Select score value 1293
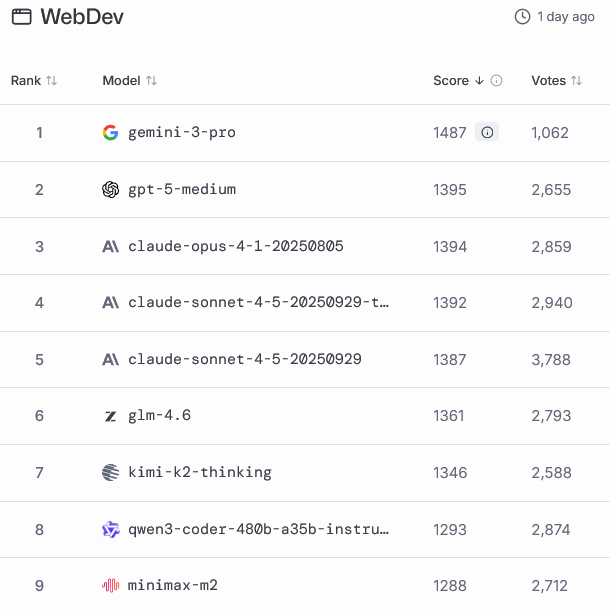Viewport: 610px width, 610px height. [450, 530]
